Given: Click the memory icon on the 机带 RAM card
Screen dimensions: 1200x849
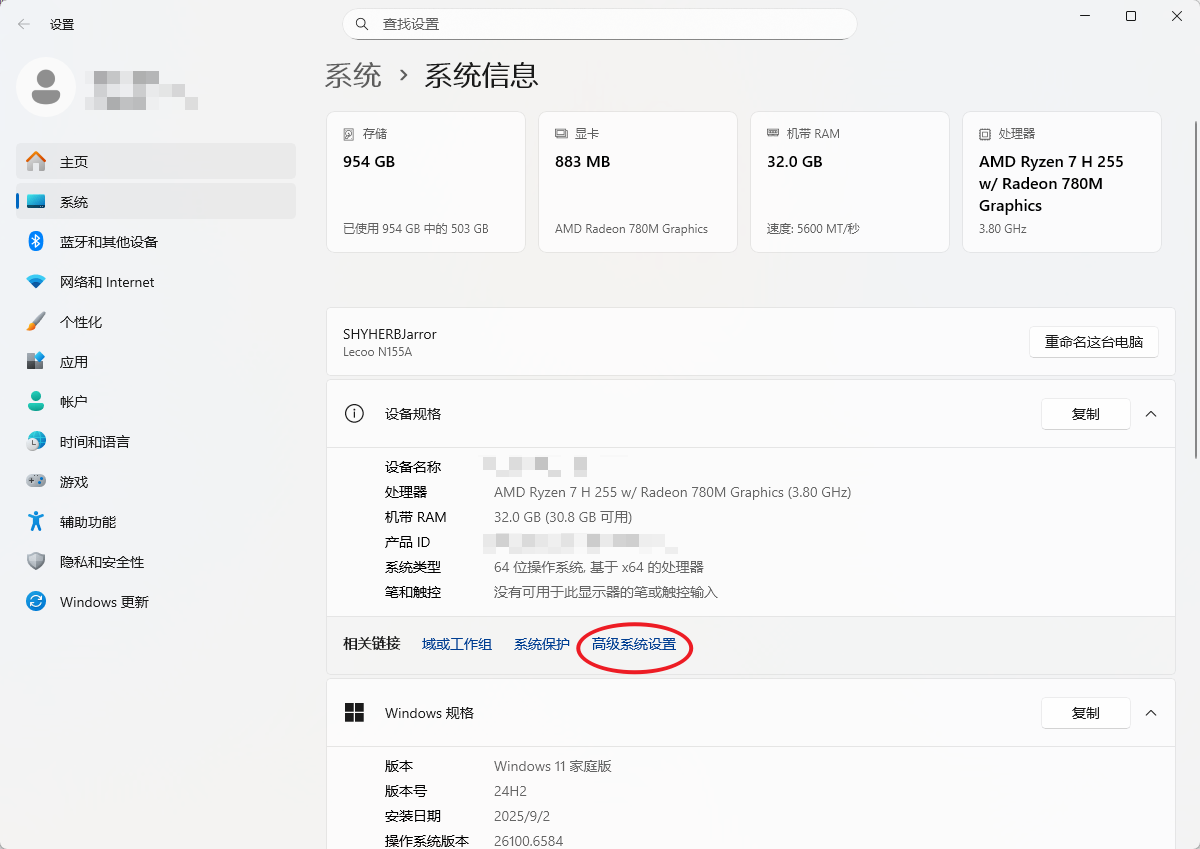Looking at the screenshot, I should coord(773,133).
